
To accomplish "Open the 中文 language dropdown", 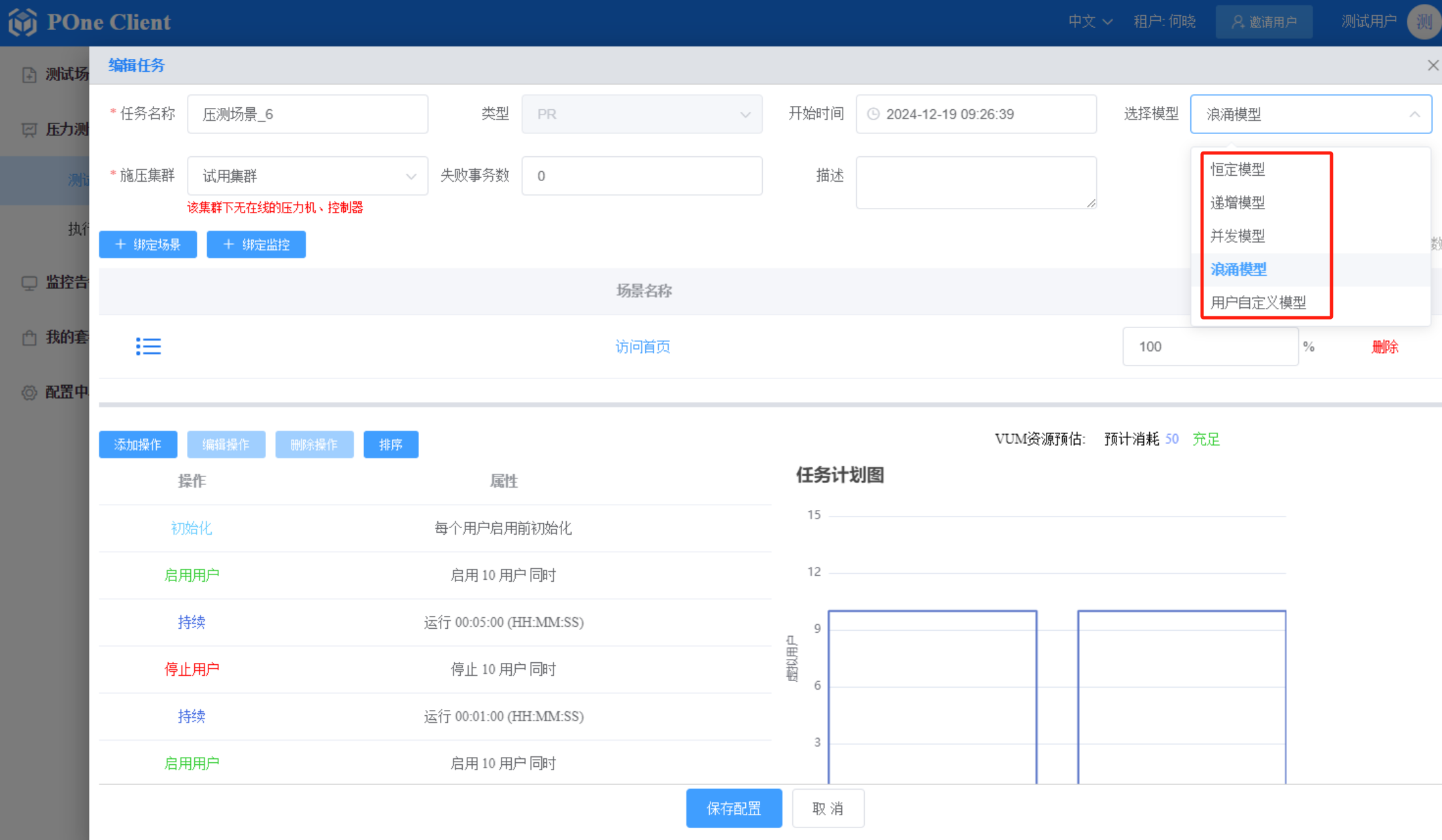I will tap(1090, 22).
